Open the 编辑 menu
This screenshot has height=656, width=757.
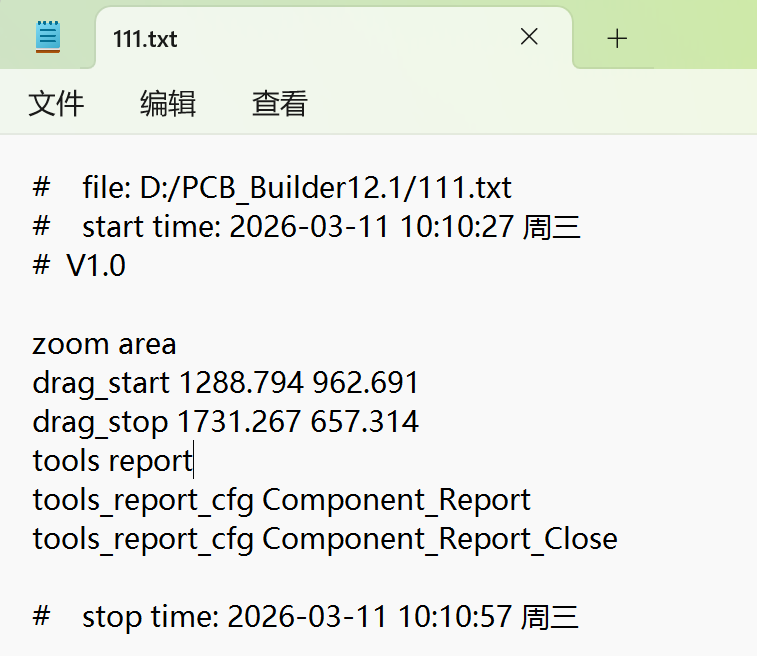168,103
